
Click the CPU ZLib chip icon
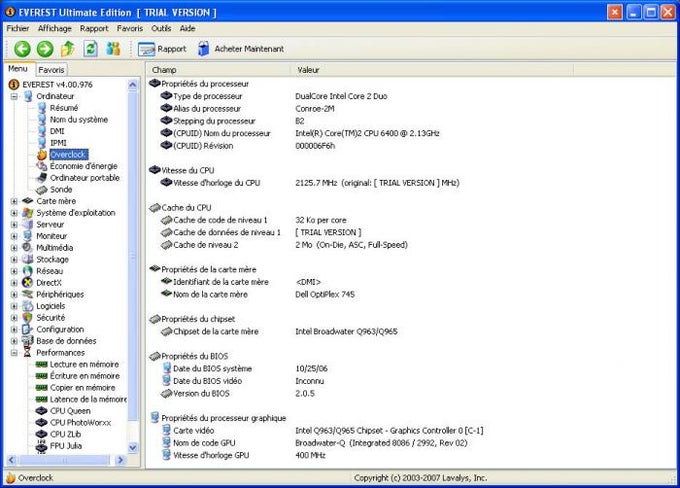click(42, 434)
